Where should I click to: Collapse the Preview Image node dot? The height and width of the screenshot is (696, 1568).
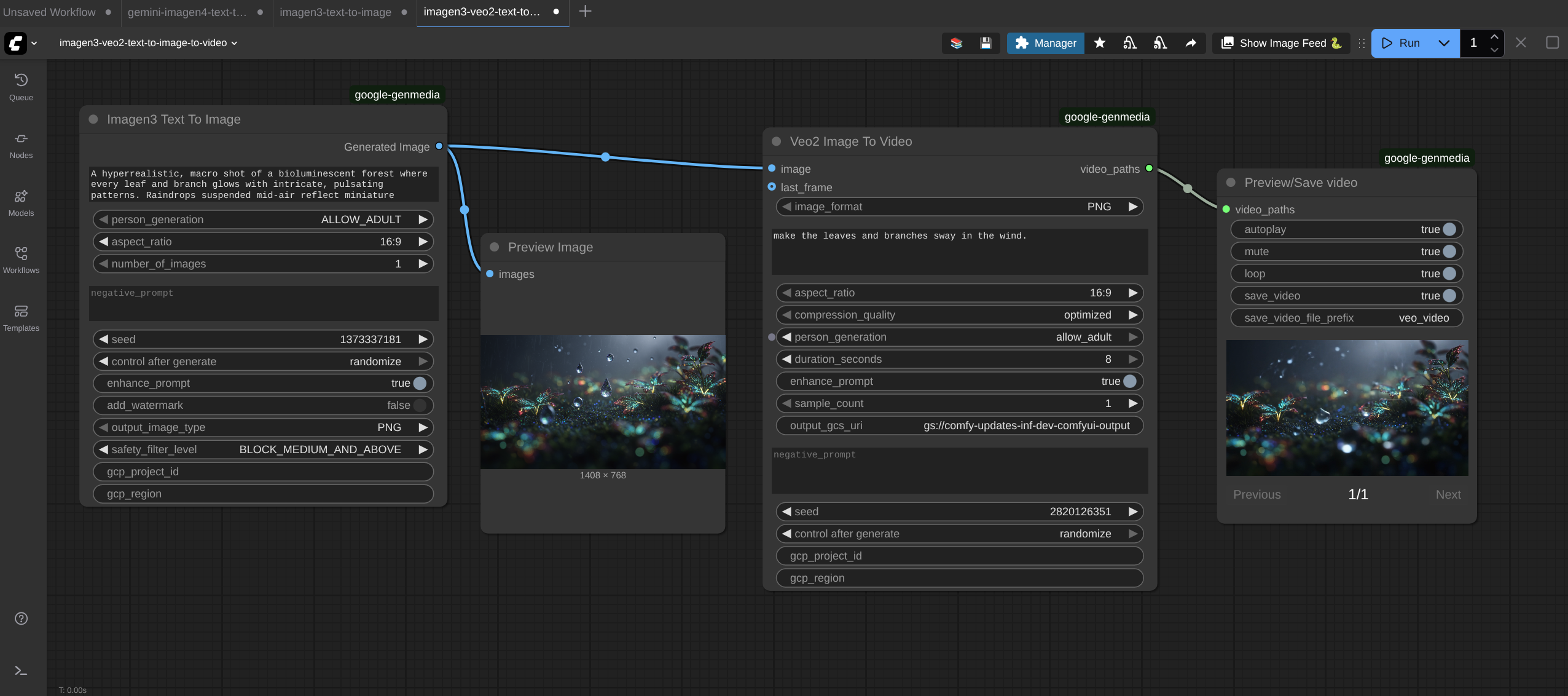495,247
